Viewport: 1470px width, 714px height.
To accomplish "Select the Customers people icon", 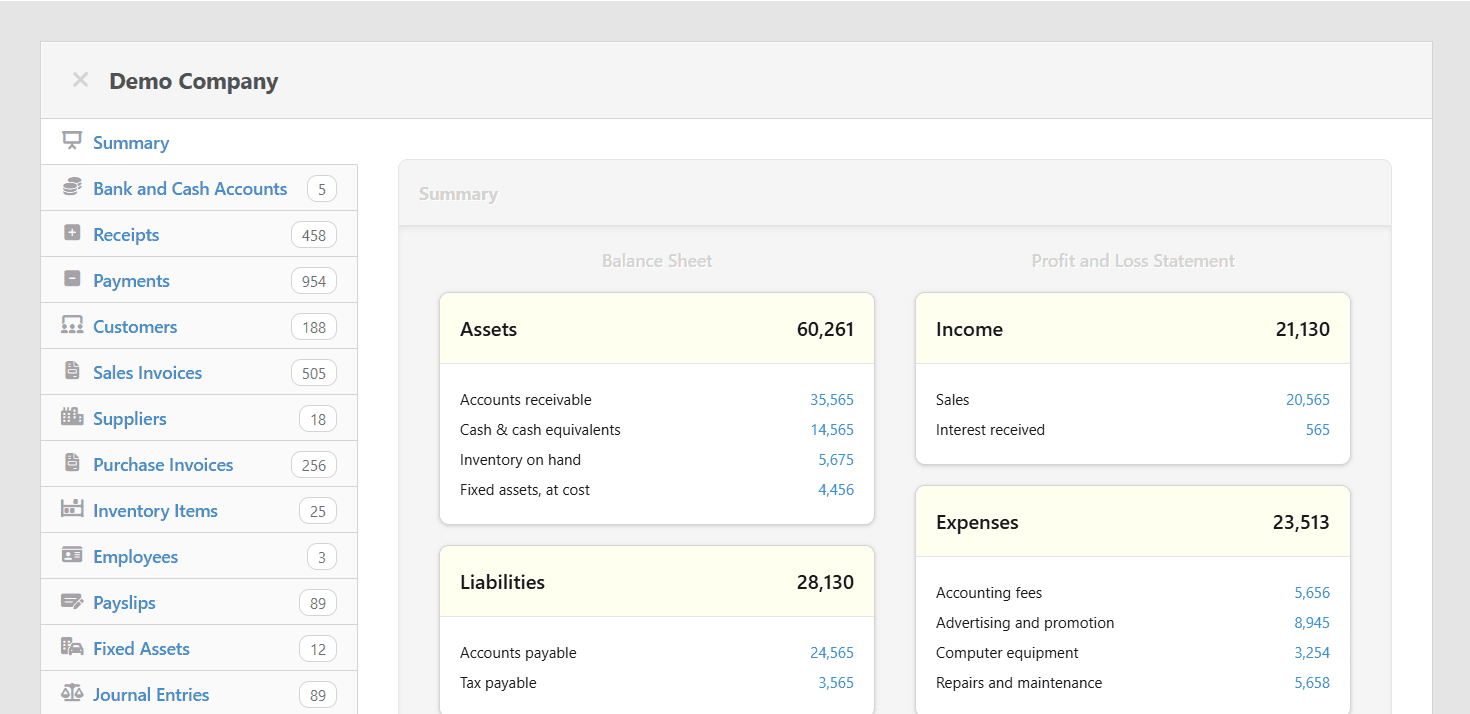I will 71,324.
